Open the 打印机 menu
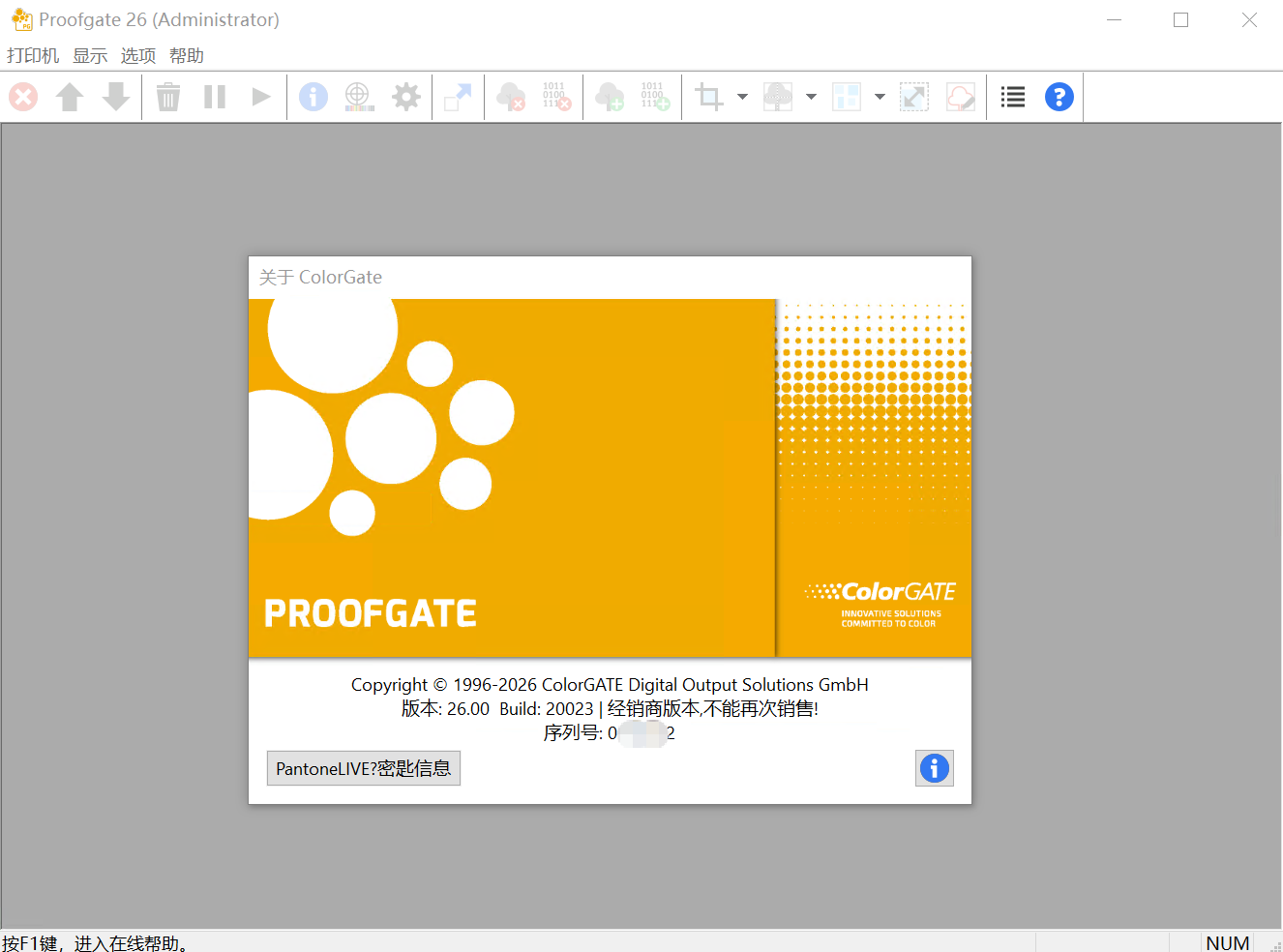 (33, 56)
